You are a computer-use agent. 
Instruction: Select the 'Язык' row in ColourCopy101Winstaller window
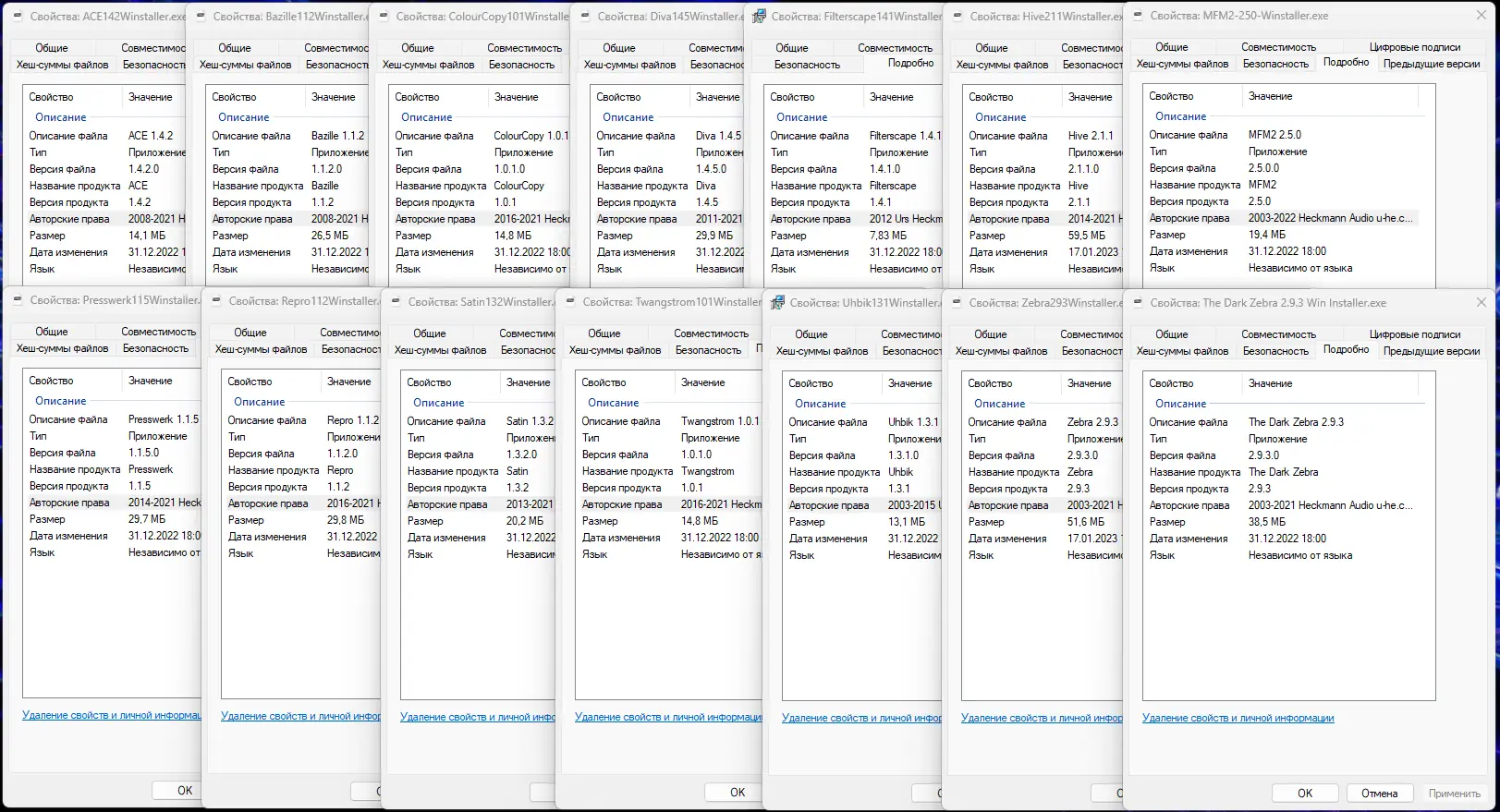pyautogui.click(x=482, y=269)
